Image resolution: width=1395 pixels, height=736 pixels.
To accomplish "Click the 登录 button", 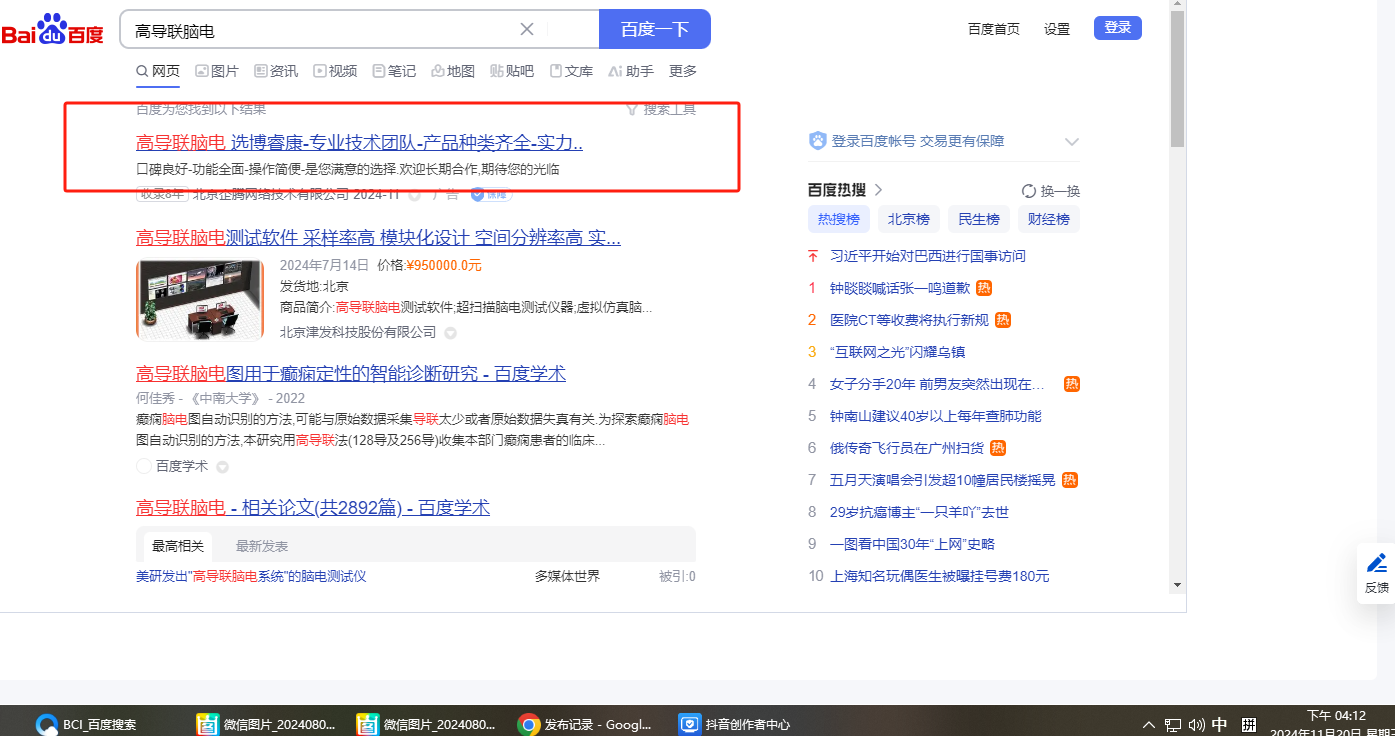I will [1117, 28].
